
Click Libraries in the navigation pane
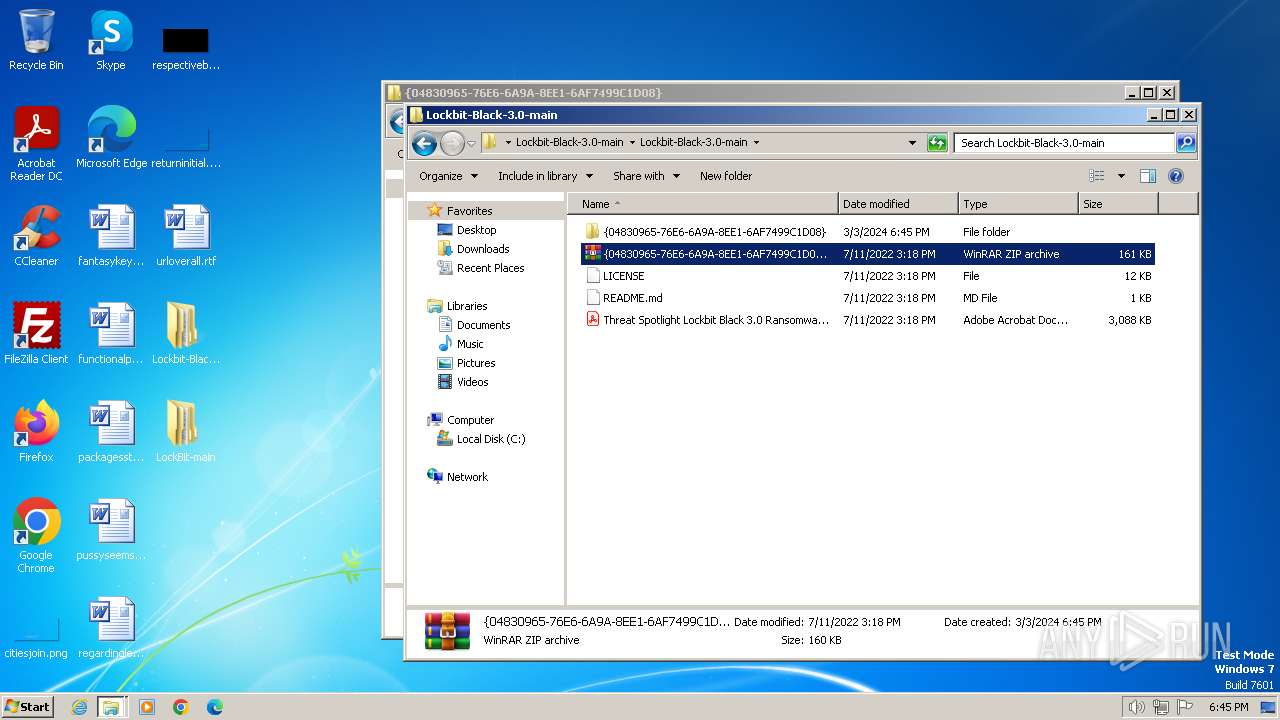pyautogui.click(x=467, y=306)
